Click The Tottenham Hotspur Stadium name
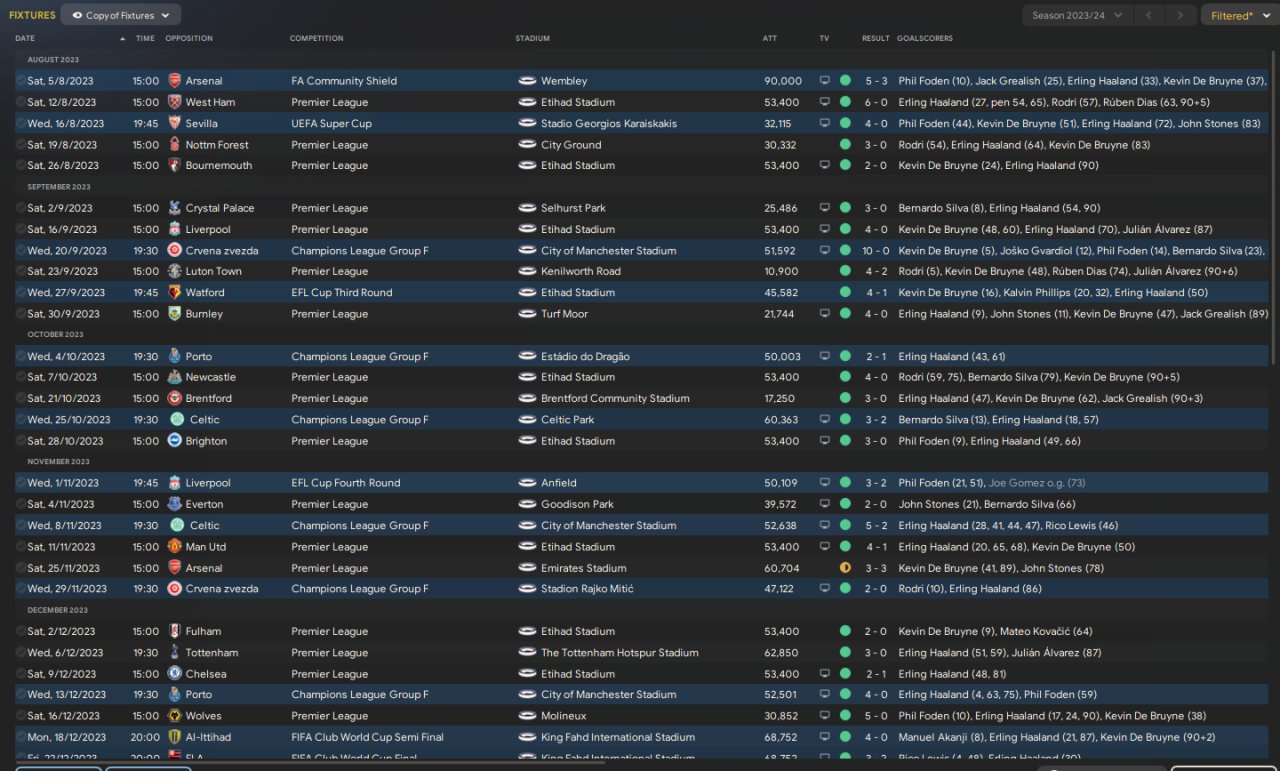 [x=620, y=652]
